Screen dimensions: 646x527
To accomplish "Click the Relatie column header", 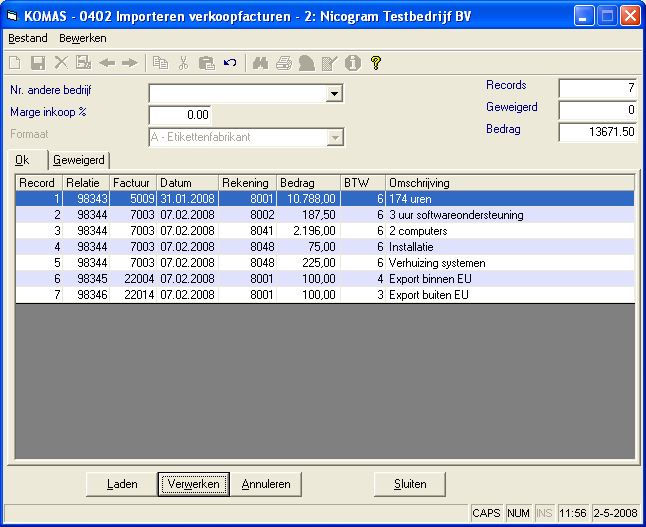I will pyautogui.click(x=86, y=183).
